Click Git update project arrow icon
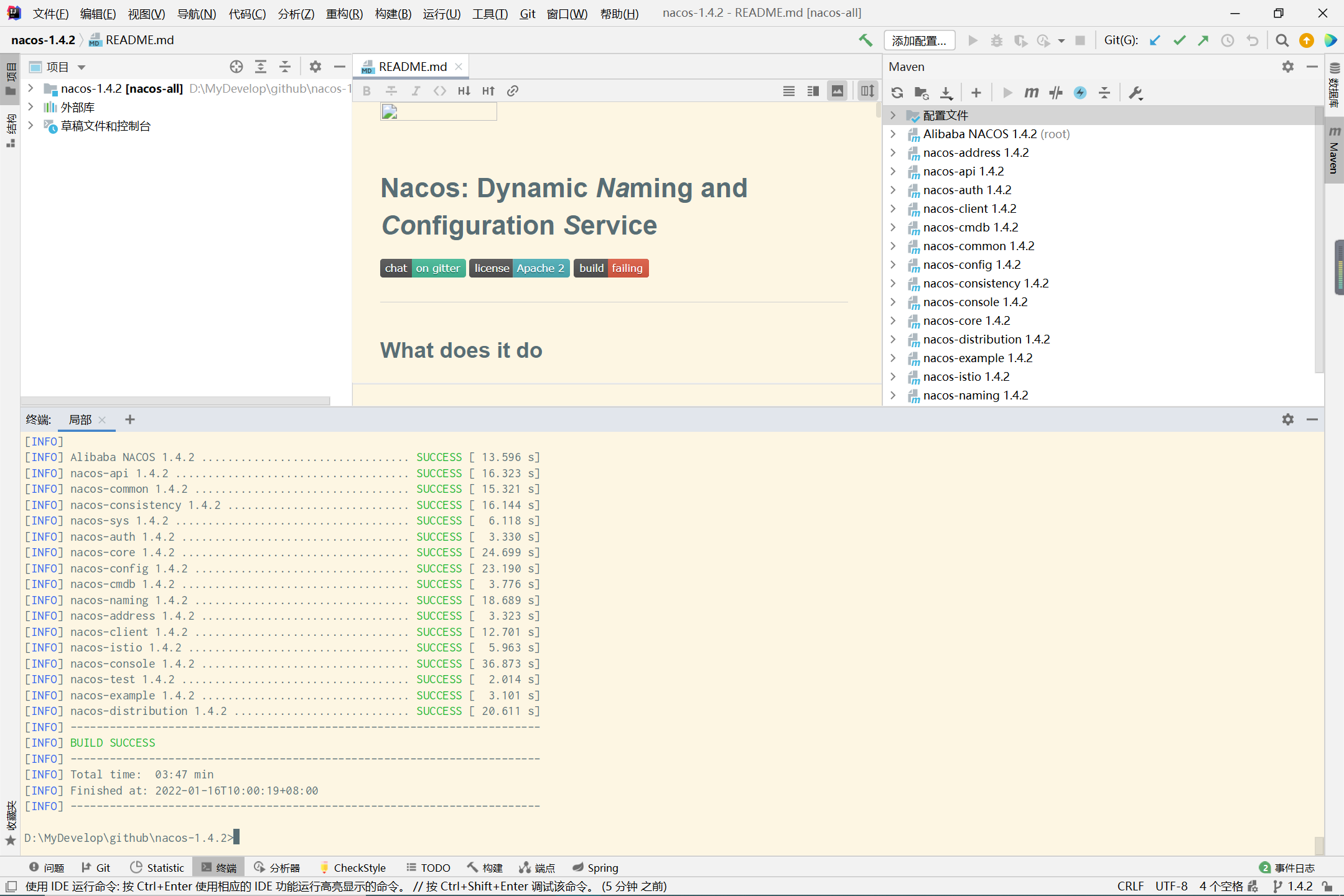This screenshot has height=896, width=1344. coord(1155,40)
